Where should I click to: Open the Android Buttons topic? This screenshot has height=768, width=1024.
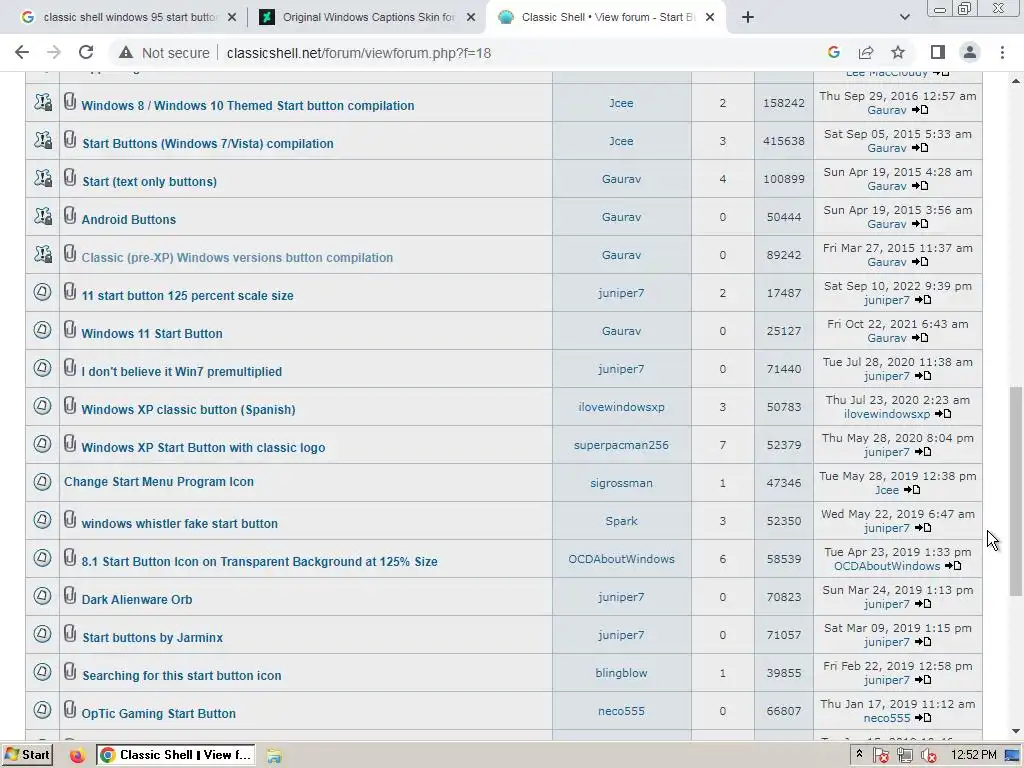[x=129, y=219]
